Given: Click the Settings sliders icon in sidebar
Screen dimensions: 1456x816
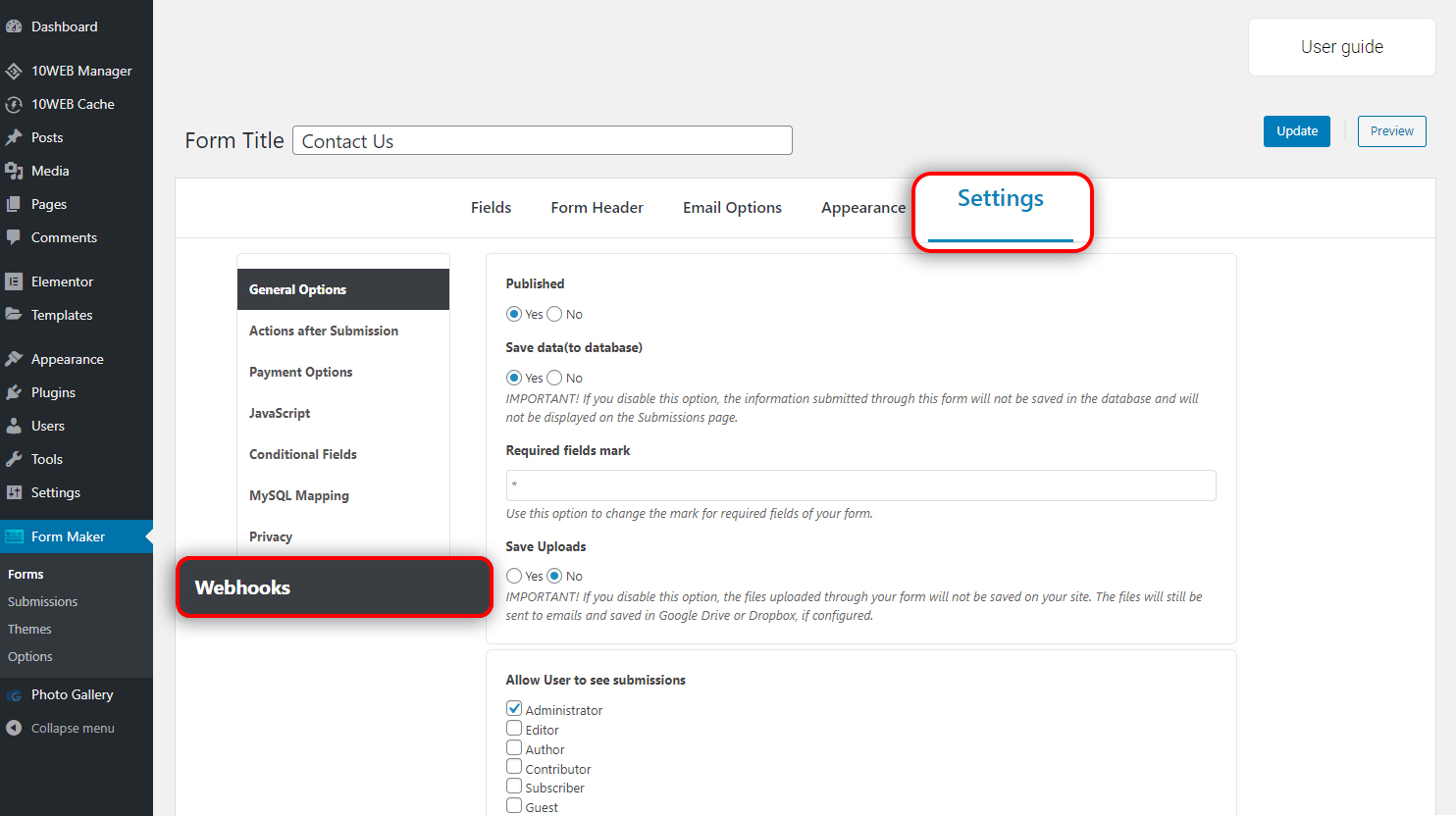Looking at the screenshot, I should click(x=14, y=492).
